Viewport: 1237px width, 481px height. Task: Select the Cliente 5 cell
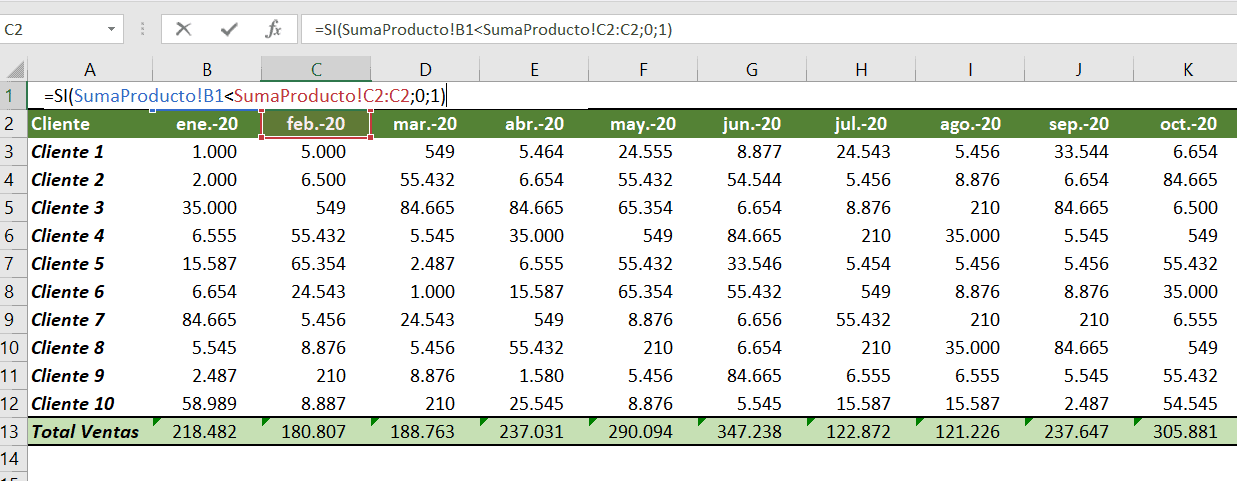click(x=90, y=264)
